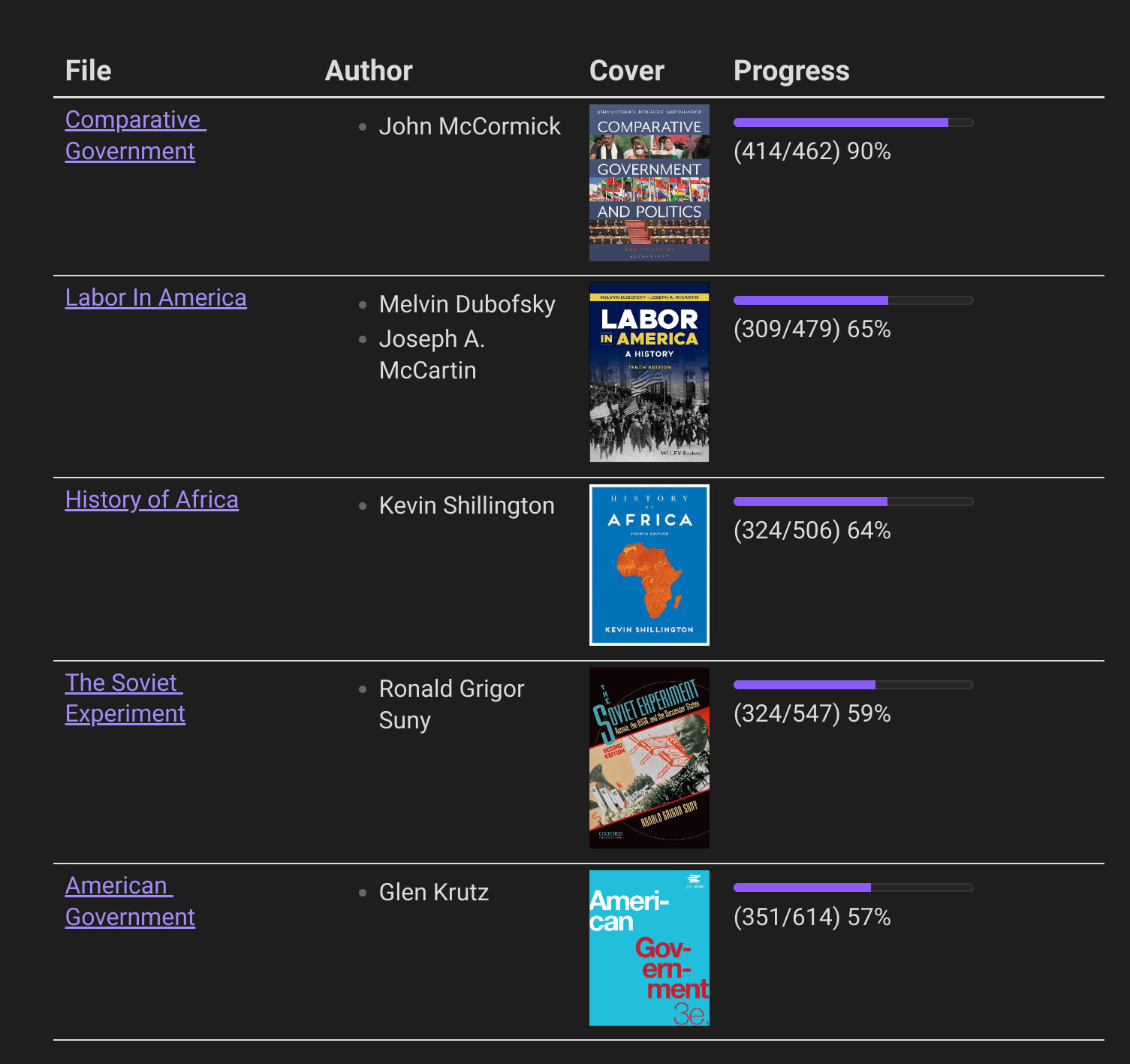Open the History of Africa link
Screen dimensions: 1130x1064
(x=152, y=499)
